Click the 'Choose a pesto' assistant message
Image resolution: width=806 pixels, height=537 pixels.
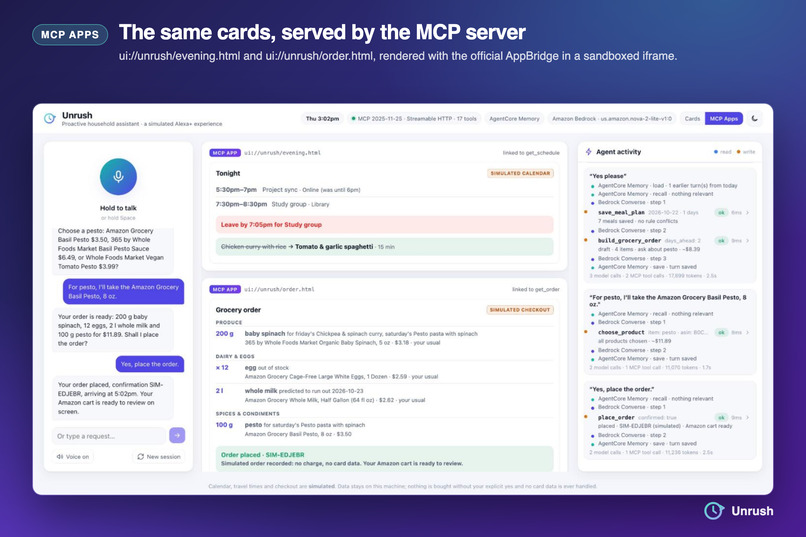(113, 249)
